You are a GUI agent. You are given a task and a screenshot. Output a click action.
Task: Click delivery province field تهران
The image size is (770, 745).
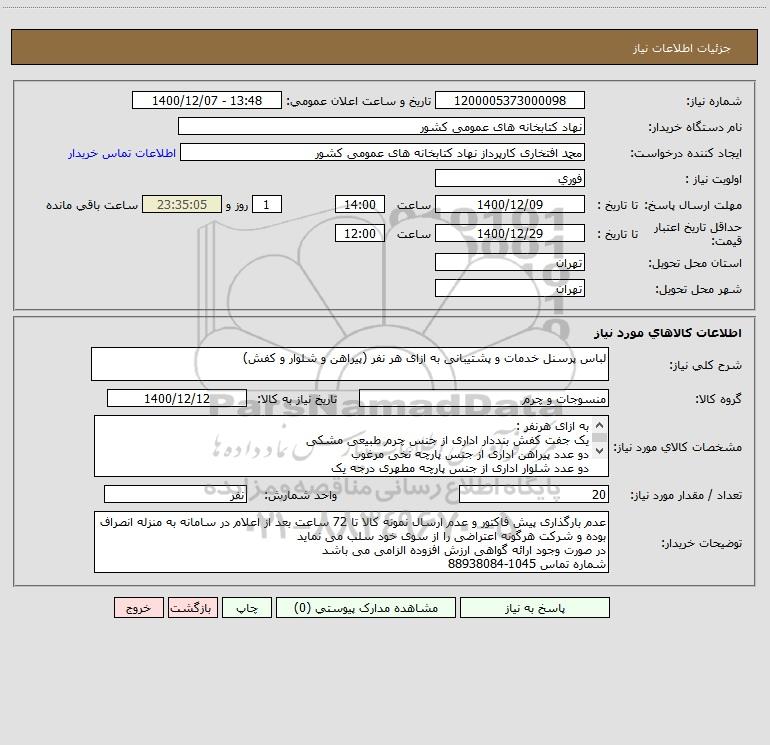(510, 262)
